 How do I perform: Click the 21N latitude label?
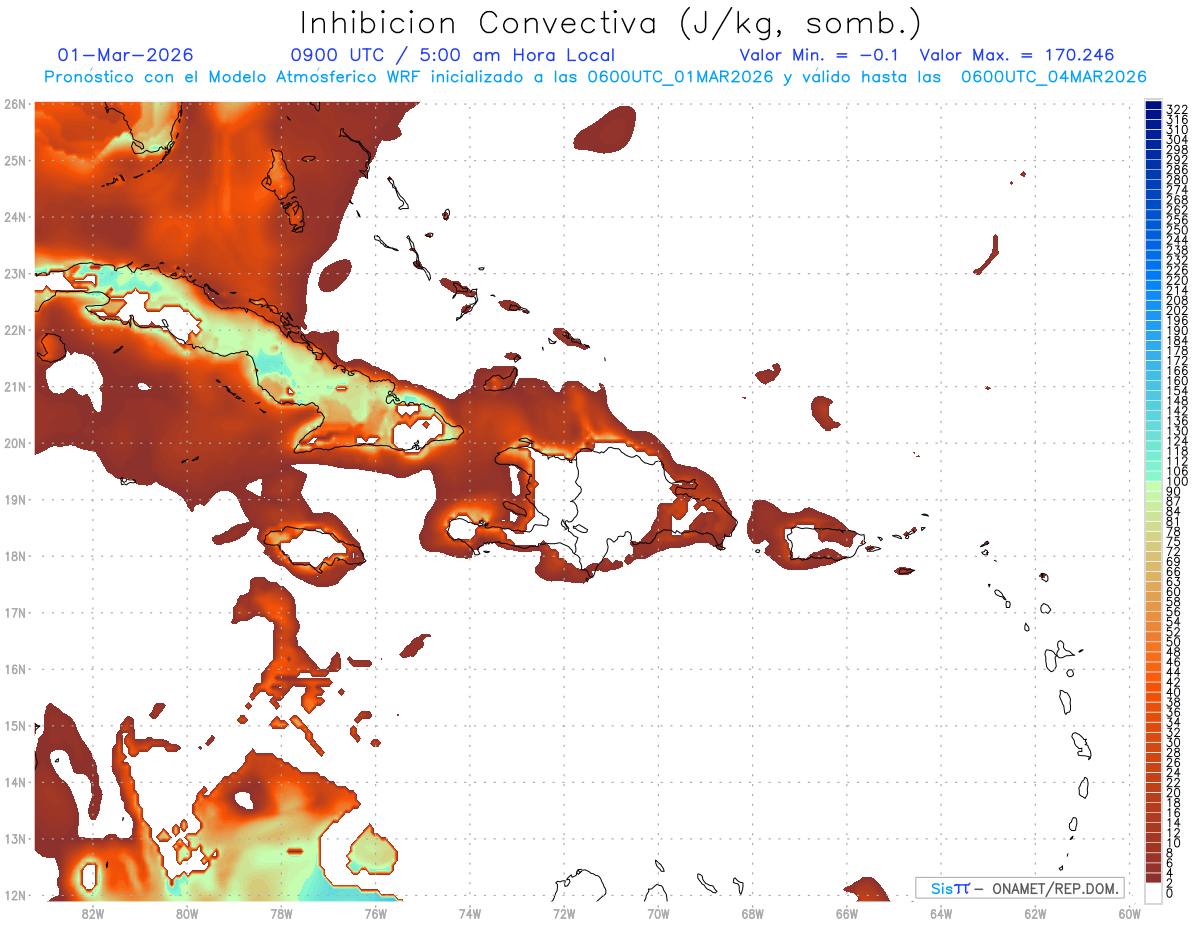click(x=15, y=386)
